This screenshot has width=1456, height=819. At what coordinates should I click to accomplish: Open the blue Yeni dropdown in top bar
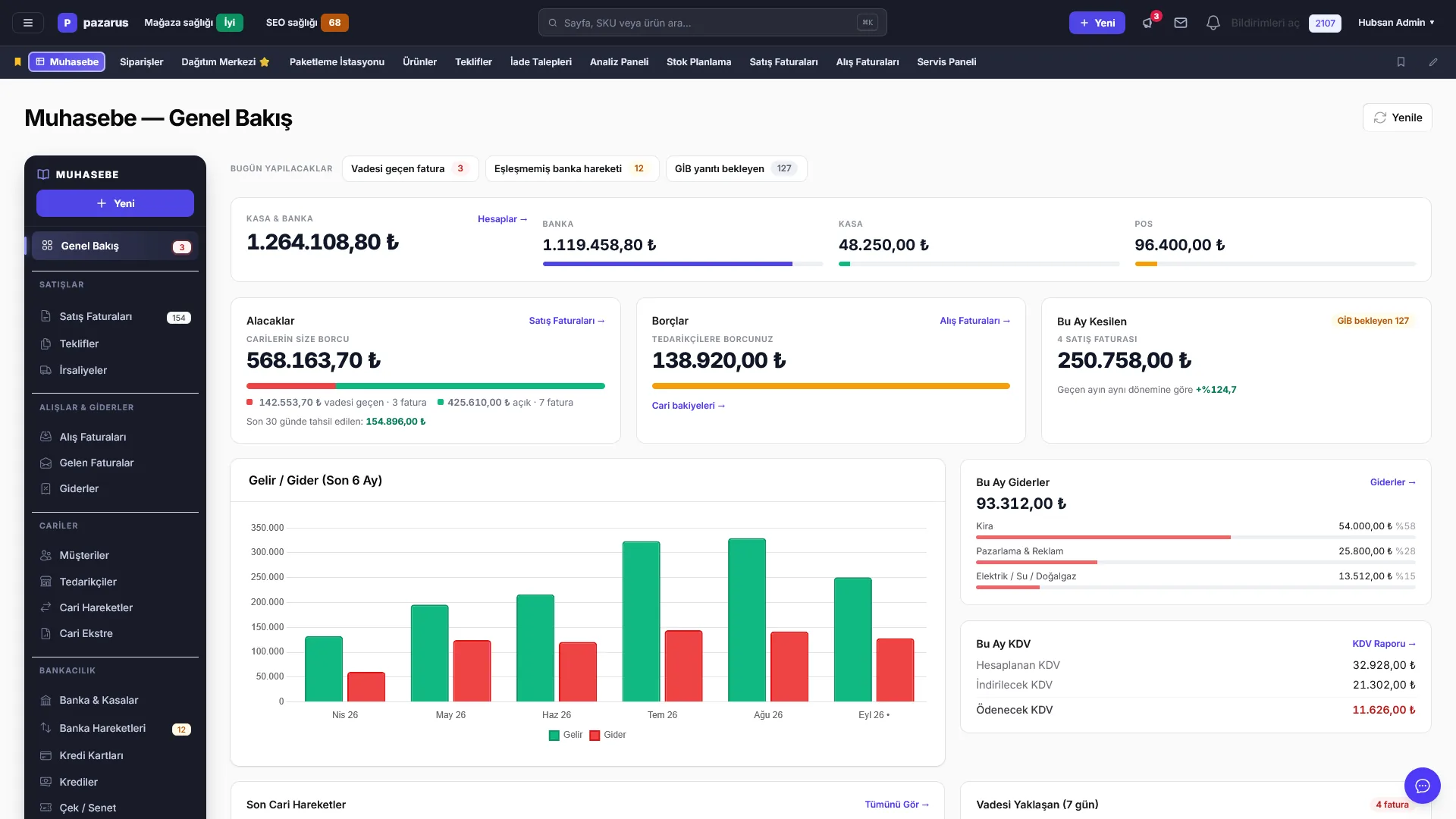click(1097, 23)
